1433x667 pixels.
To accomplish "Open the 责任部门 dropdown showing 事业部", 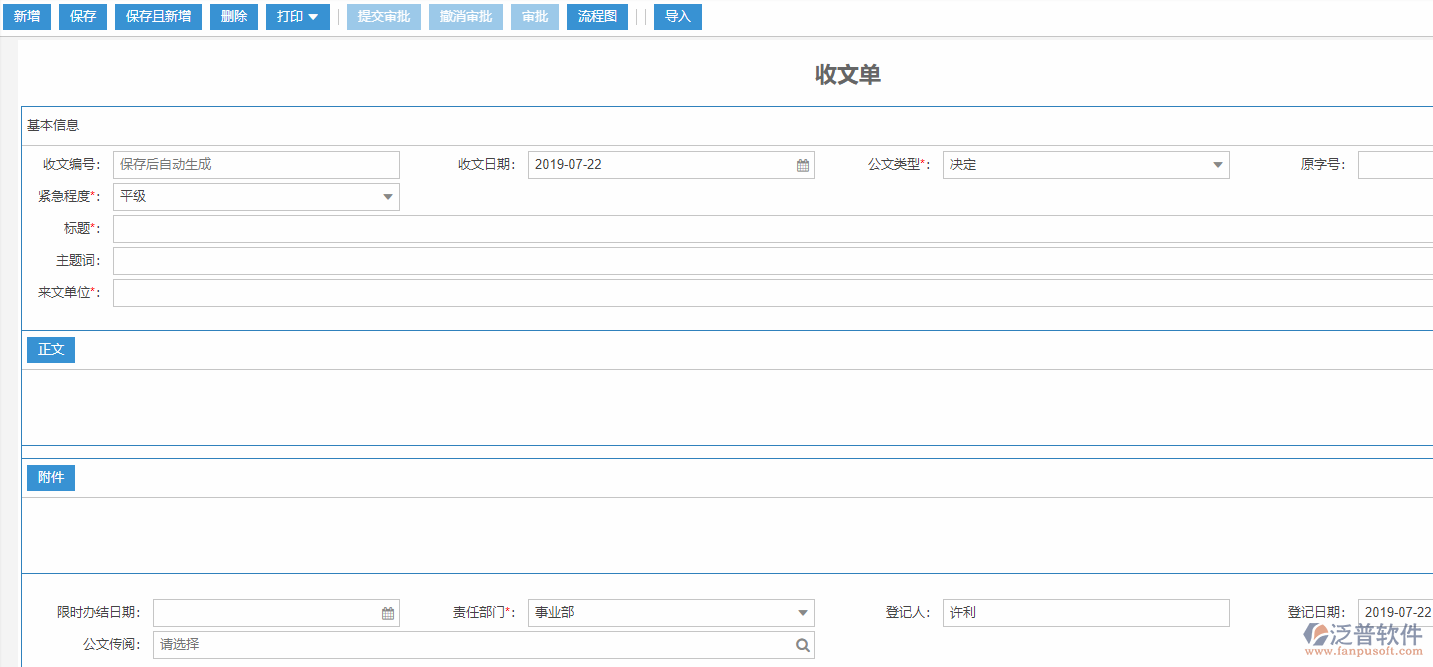I will 800,613.
